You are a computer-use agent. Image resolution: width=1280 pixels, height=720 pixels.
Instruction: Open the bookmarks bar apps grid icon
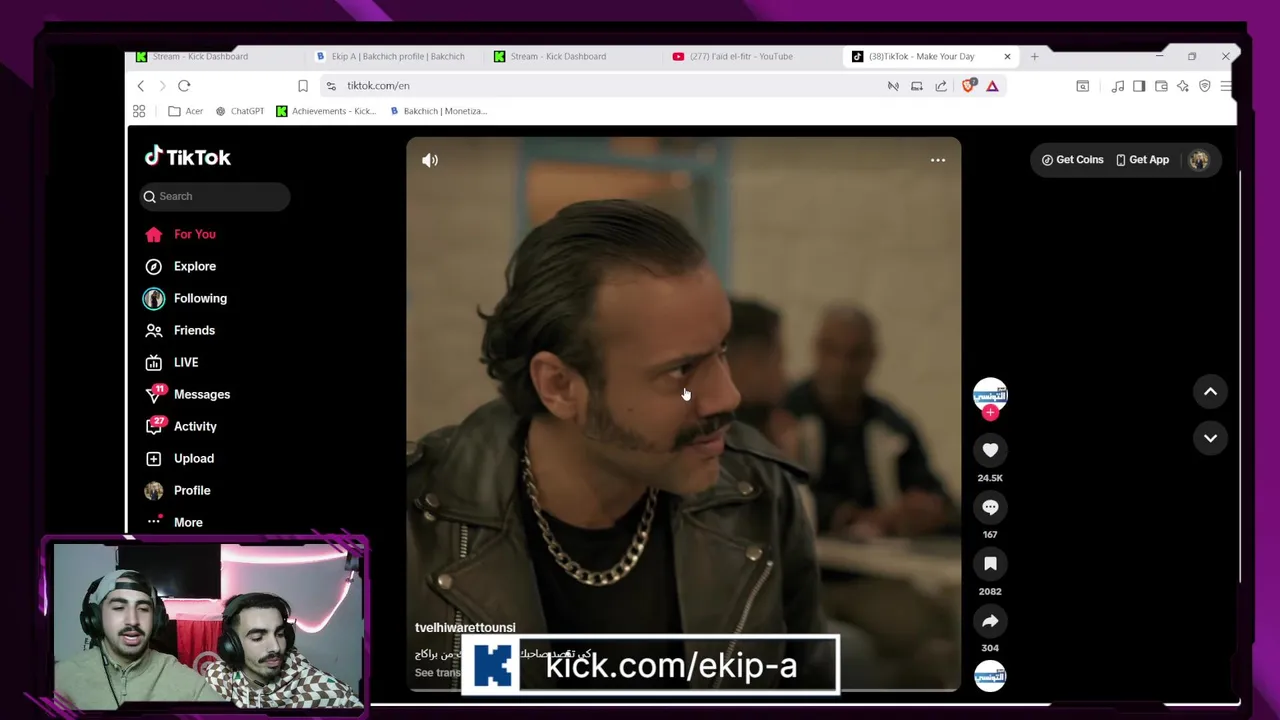tap(139, 111)
